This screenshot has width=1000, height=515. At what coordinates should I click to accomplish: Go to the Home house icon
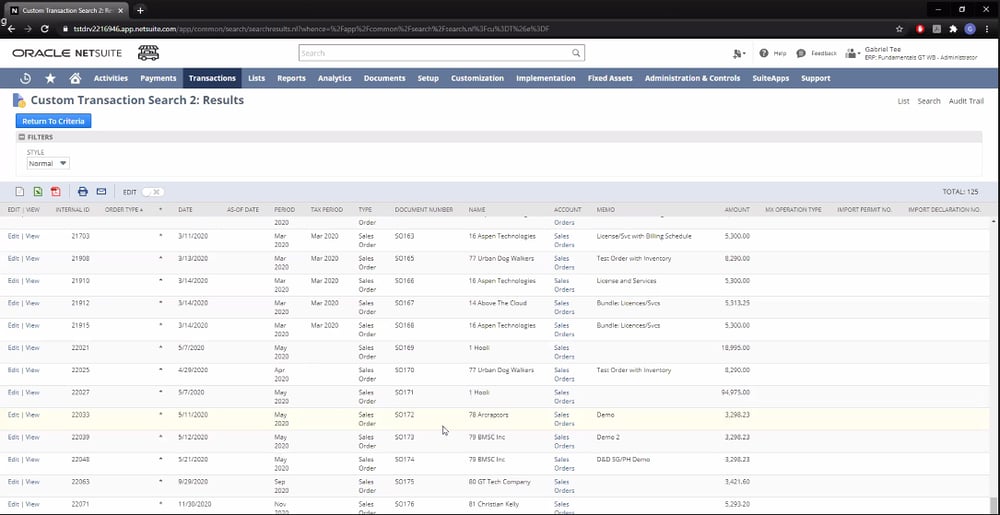pos(75,78)
